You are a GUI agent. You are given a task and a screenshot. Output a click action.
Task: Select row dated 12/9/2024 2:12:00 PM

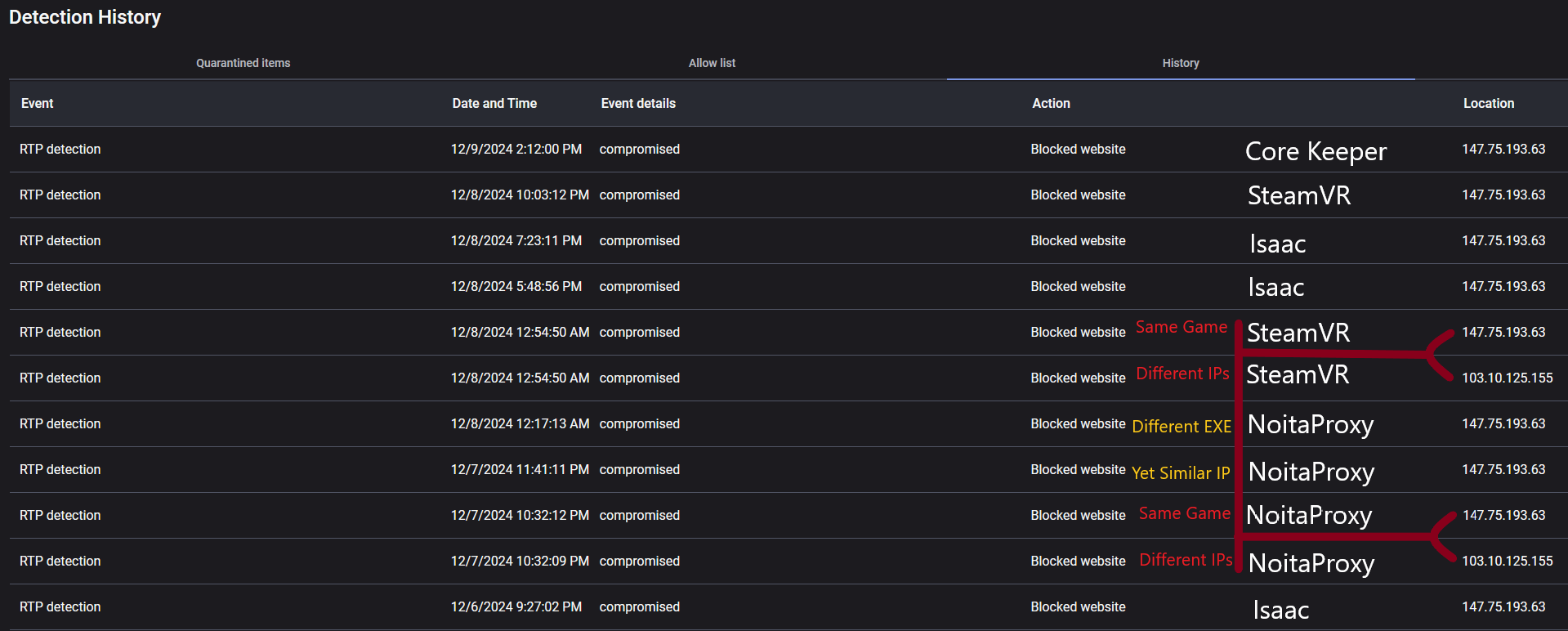click(x=788, y=150)
